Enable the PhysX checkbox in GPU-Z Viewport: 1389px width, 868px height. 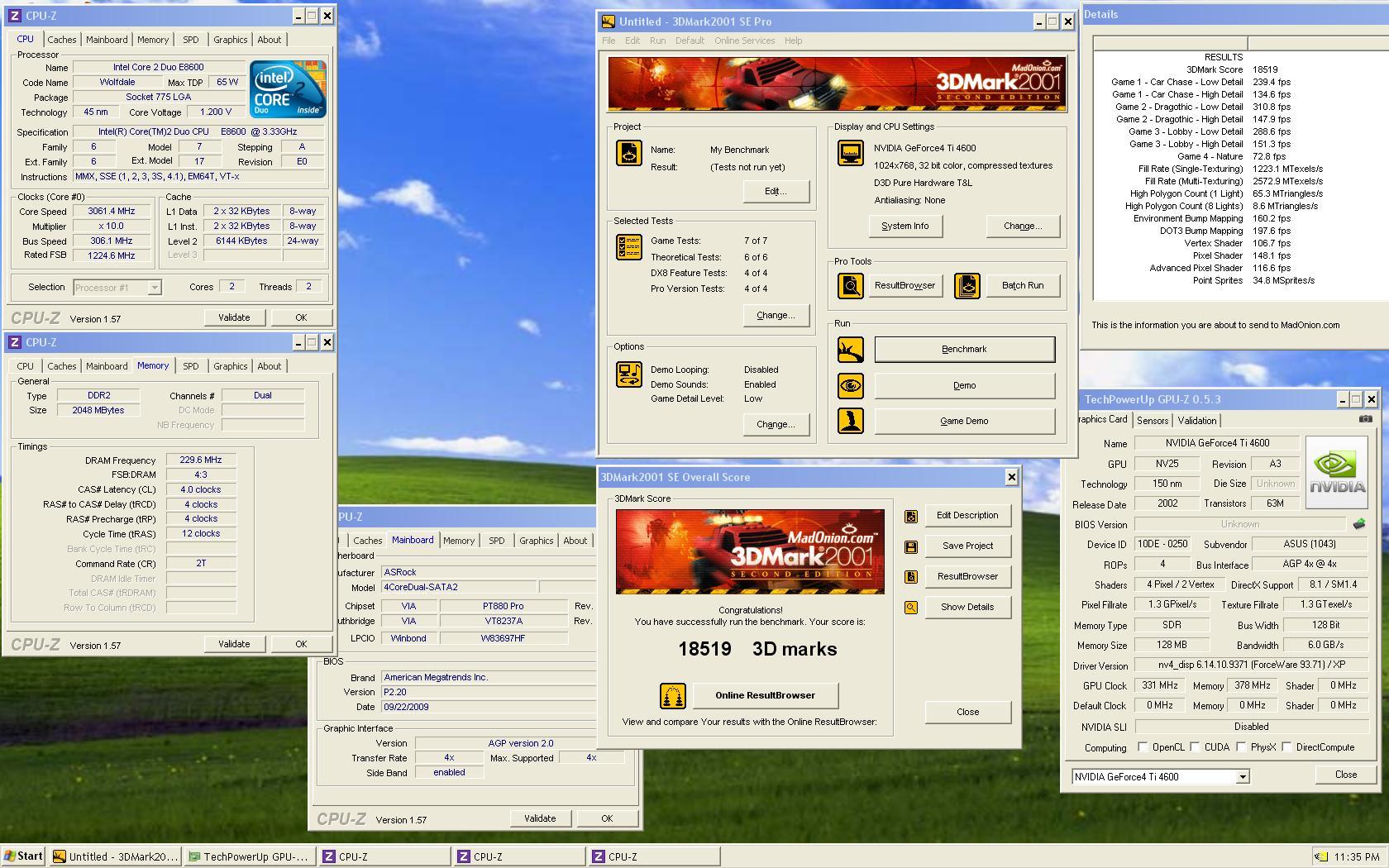click(1241, 747)
